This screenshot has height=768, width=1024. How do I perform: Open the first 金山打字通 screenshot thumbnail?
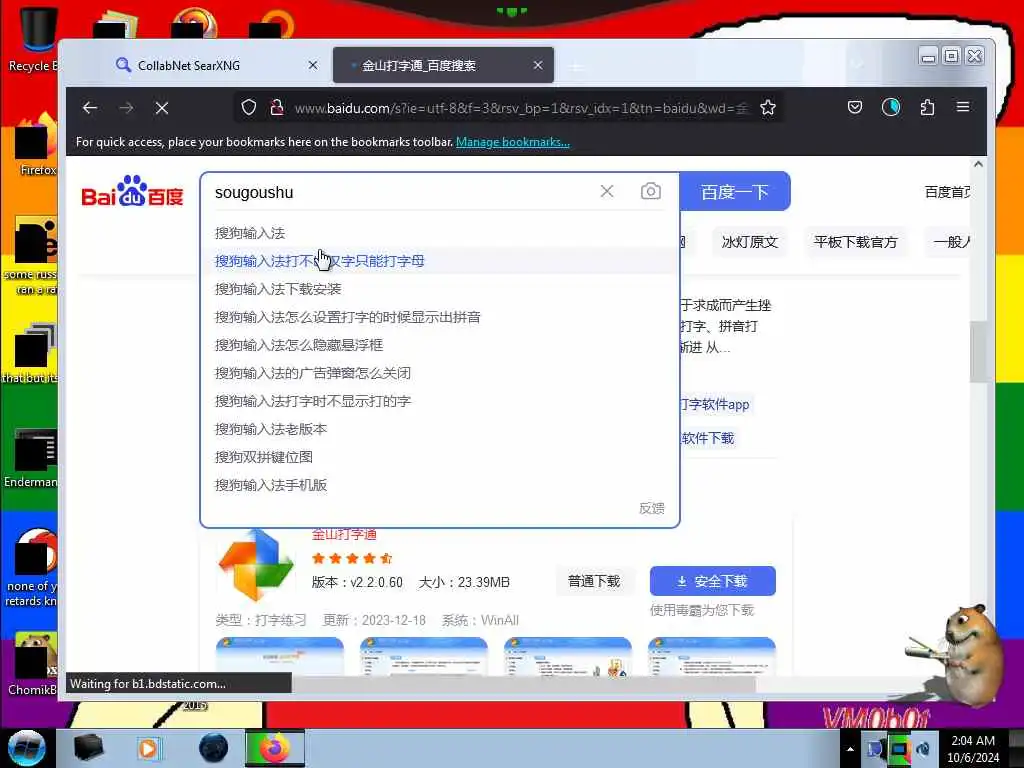pyautogui.click(x=280, y=656)
